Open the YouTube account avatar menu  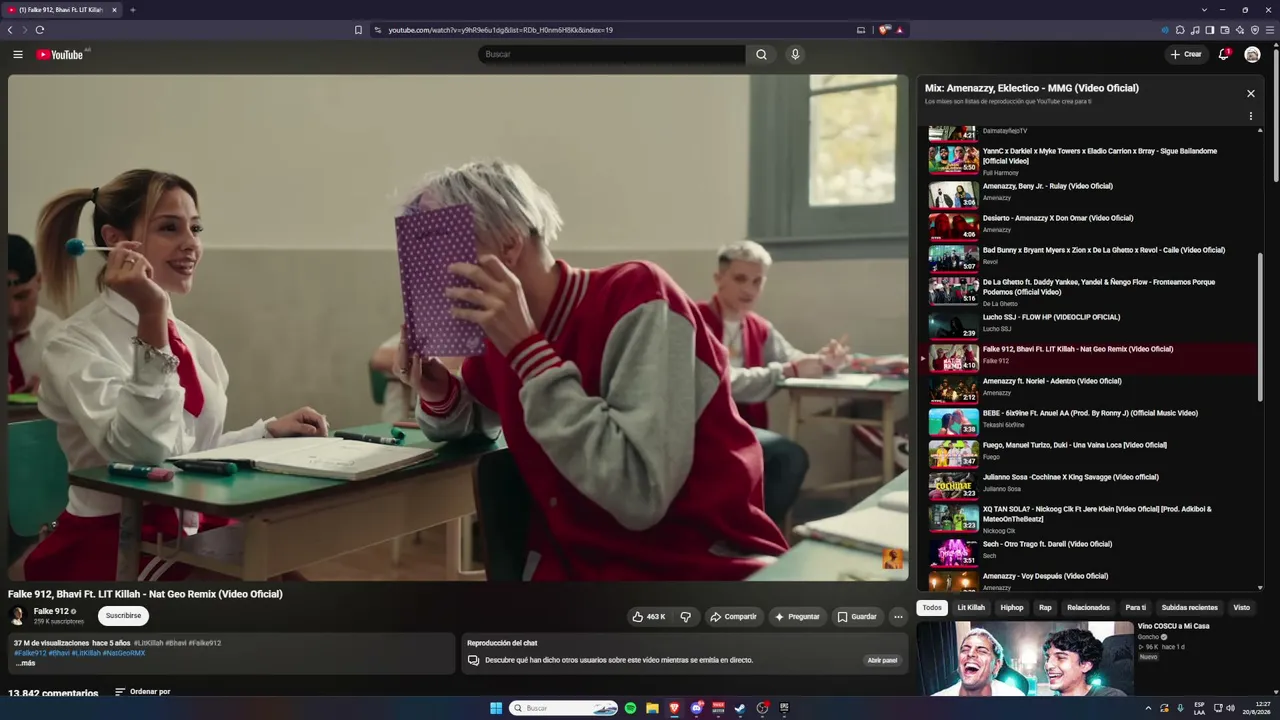click(1252, 54)
